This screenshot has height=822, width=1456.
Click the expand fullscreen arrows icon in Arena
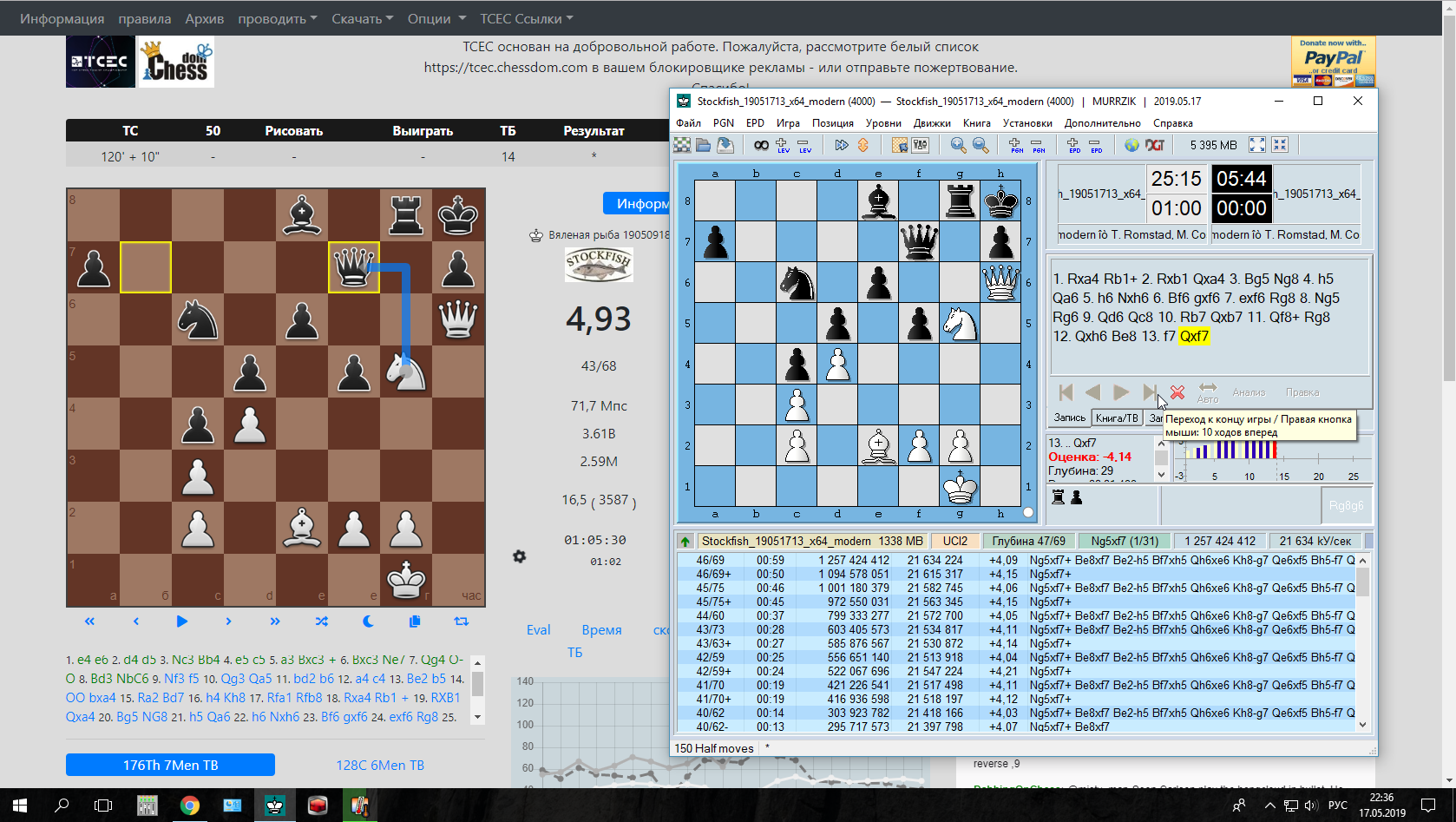(1256, 145)
